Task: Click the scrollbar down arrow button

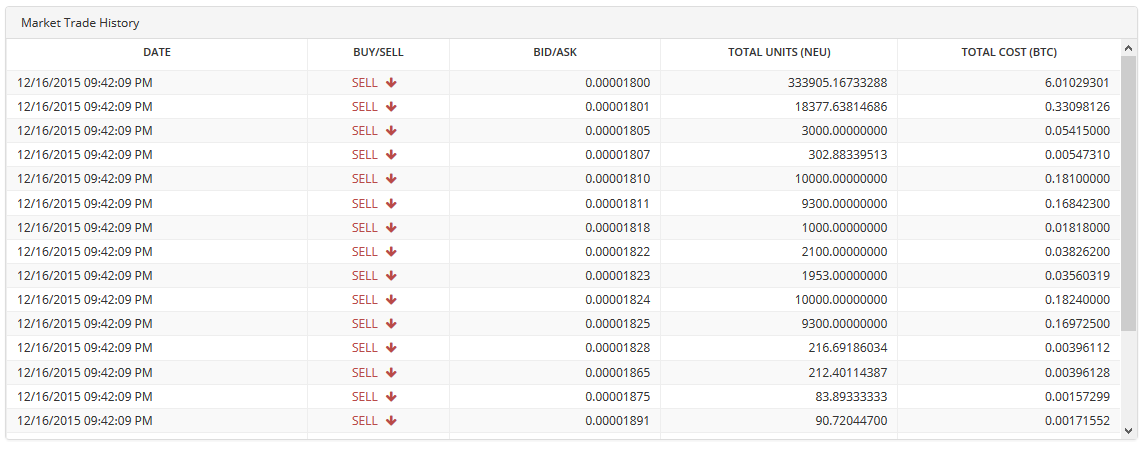Action: point(1128,431)
